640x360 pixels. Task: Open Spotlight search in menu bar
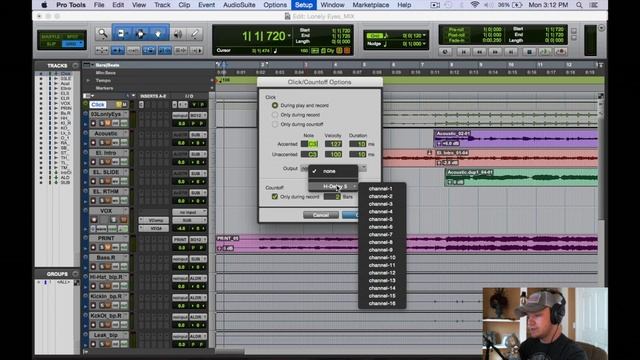(579, 5)
